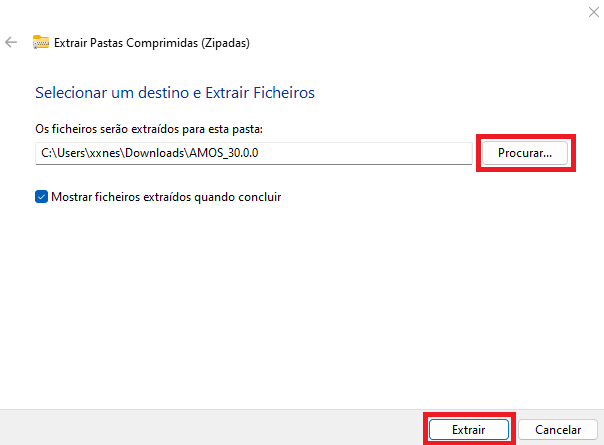
Task: Click heading "Selecionar um destino e Extrair Ficheiros"
Action: coord(175,93)
